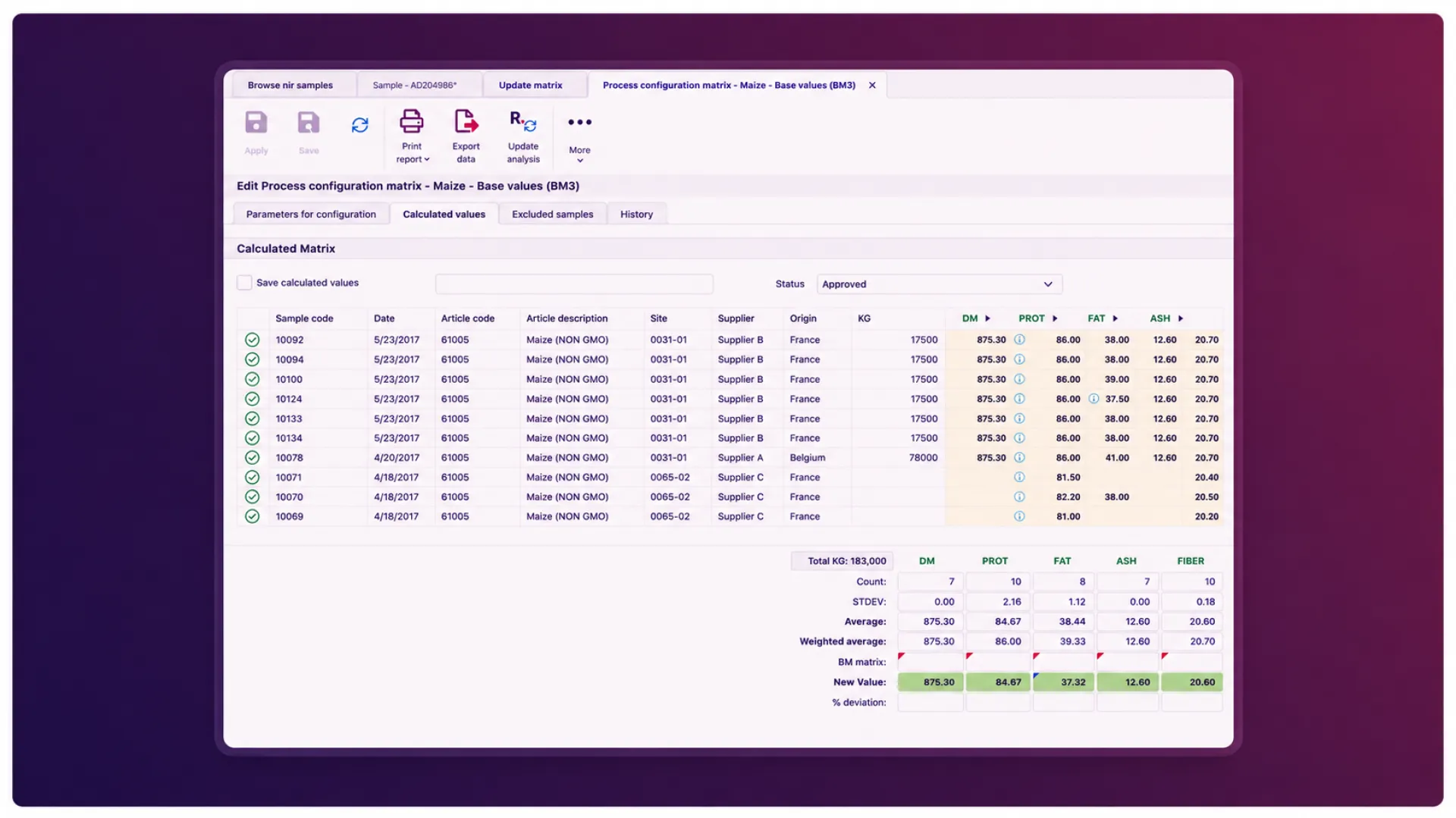The image size is (1456, 818).
Task: Click info icon in sample 10071 row
Action: (x=1019, y=478)
